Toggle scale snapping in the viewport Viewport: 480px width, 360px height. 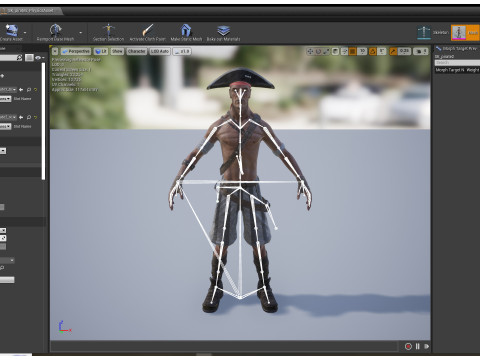pos(393,51)
